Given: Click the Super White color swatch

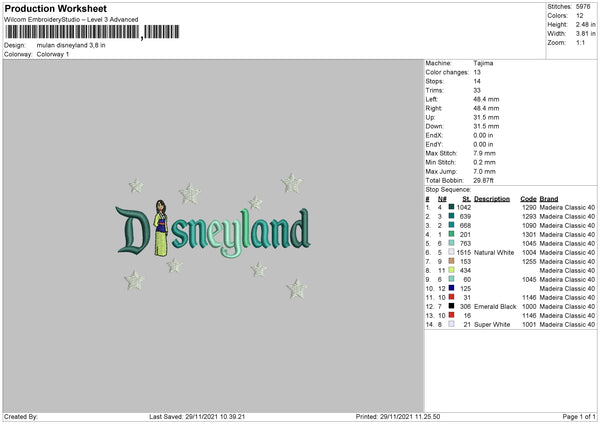Looking at the screenshot, I should pos(451,324).
